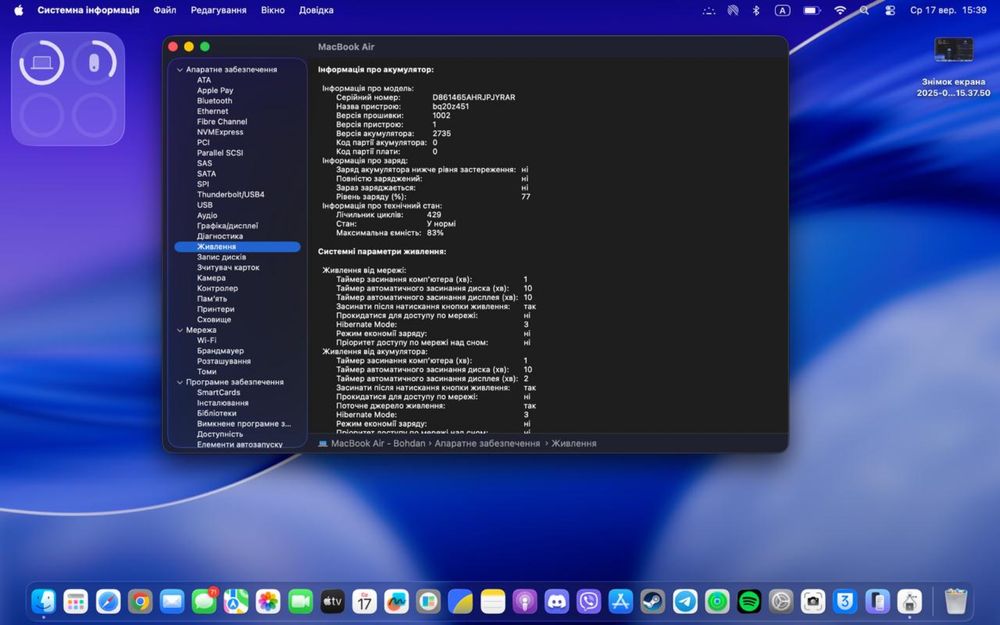
Task: Open the Довідка menu
Action: click(316, 10)
